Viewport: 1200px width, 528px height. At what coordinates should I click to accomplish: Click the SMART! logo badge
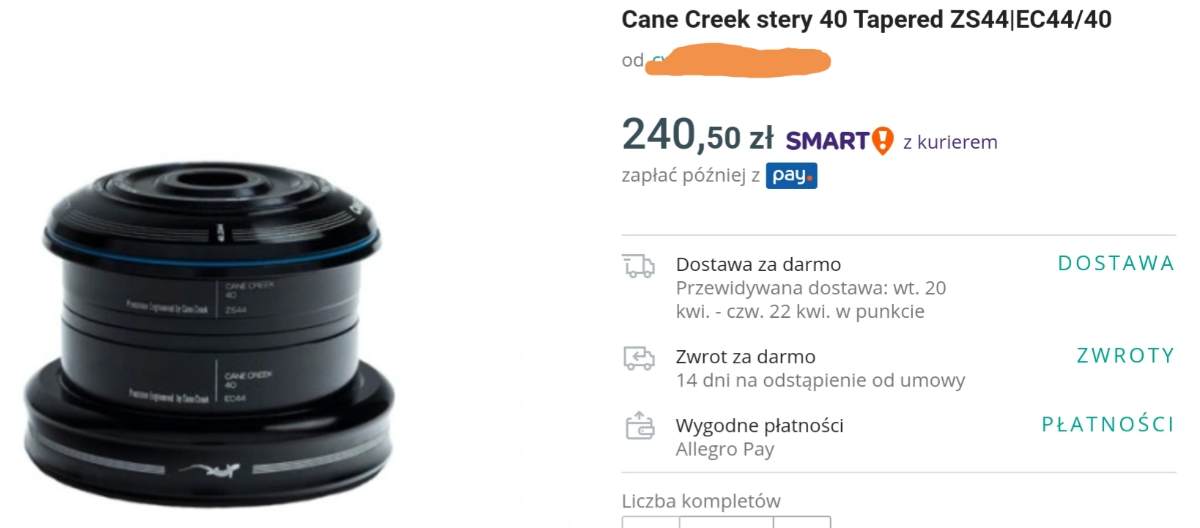[x=839, y=141]
